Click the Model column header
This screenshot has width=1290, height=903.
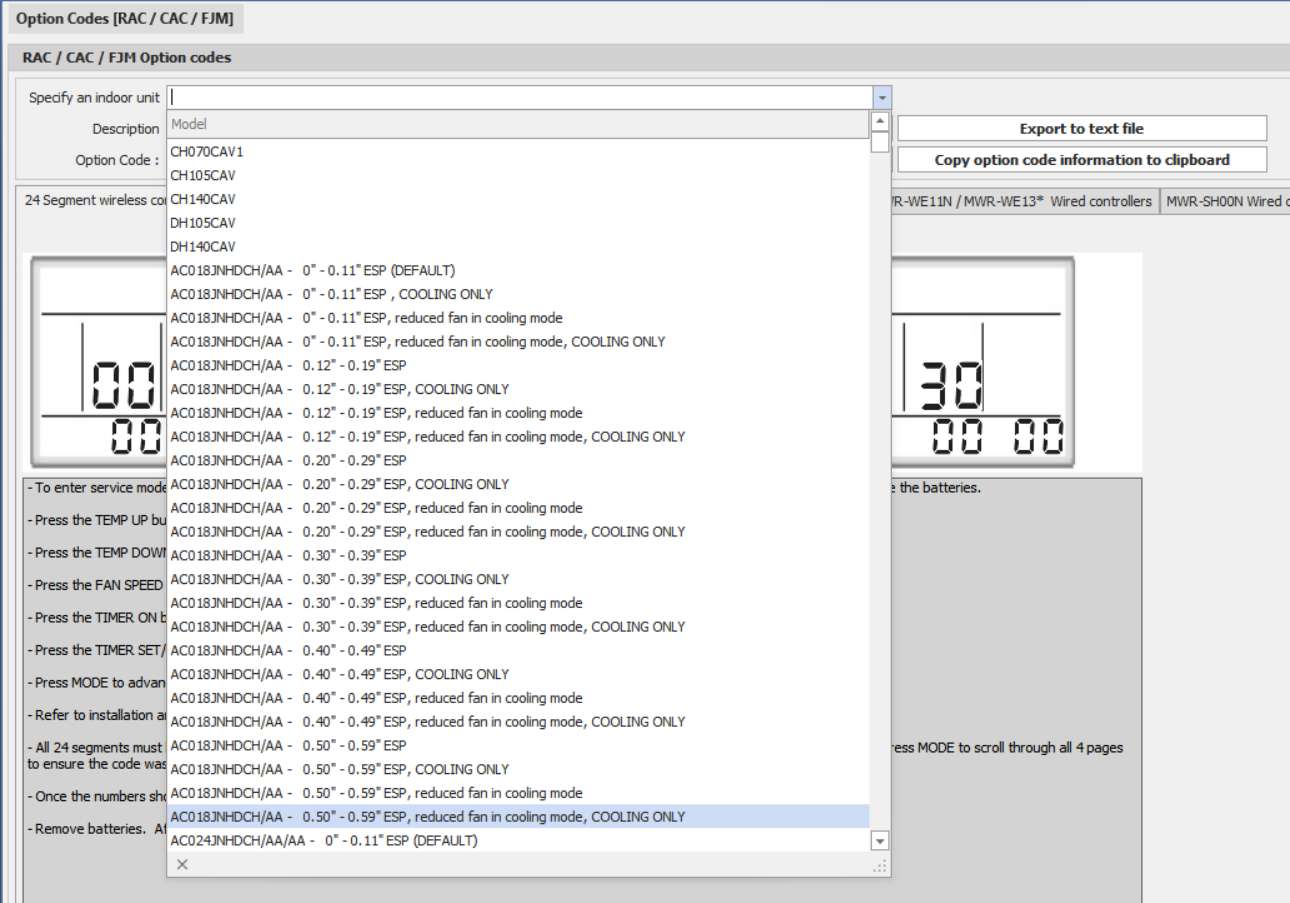pos(516,125)
